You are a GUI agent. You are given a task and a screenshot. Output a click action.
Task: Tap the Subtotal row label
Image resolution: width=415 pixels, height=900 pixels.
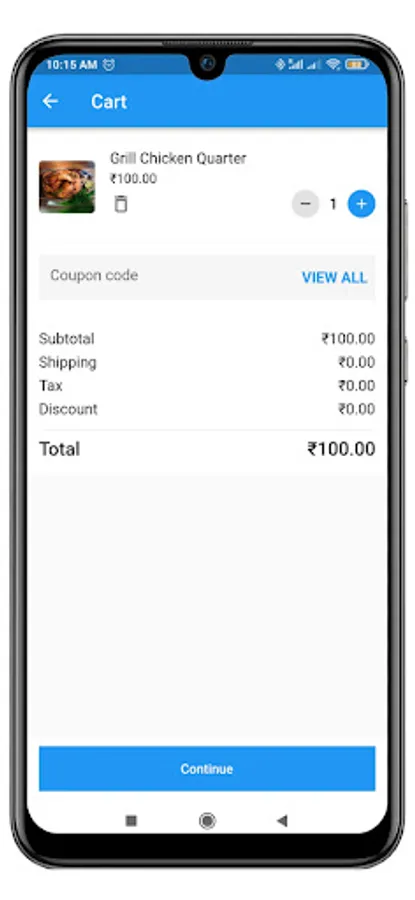(x=67, y=339)
